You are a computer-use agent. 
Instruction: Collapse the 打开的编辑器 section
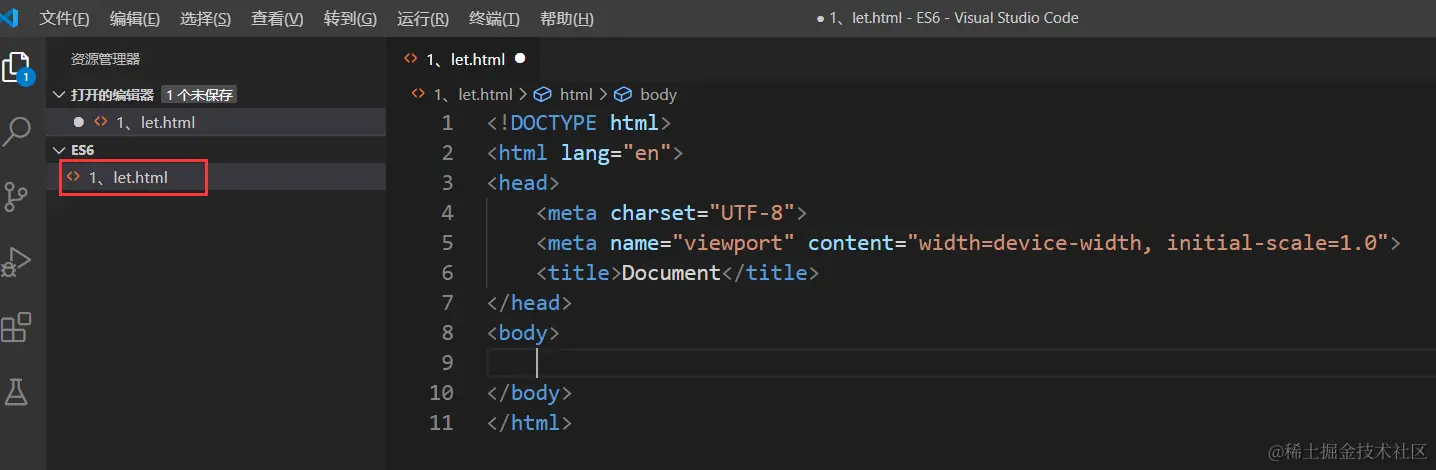pos(57,95)
